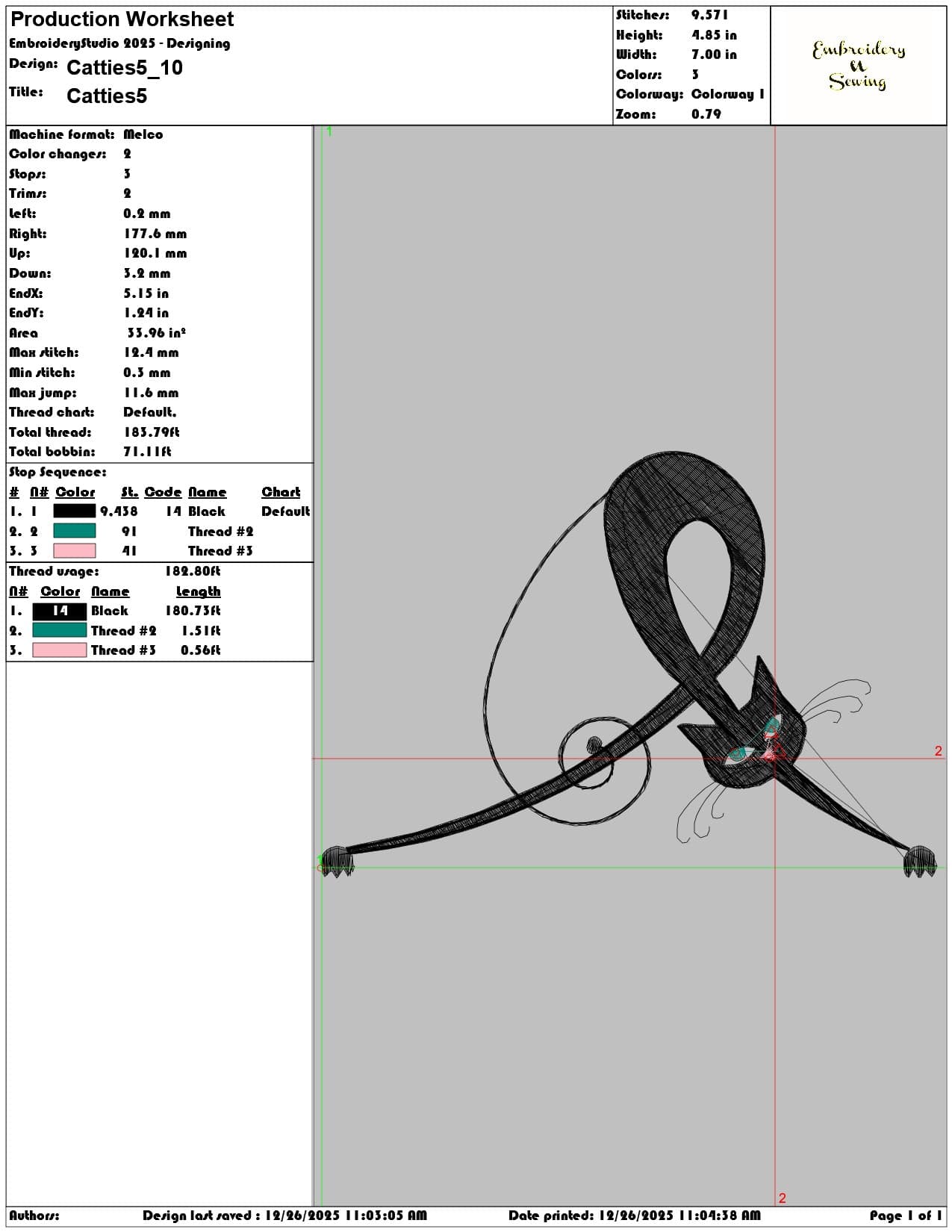Click the 'Page 1 of 1' footer text

[906, 1216]
